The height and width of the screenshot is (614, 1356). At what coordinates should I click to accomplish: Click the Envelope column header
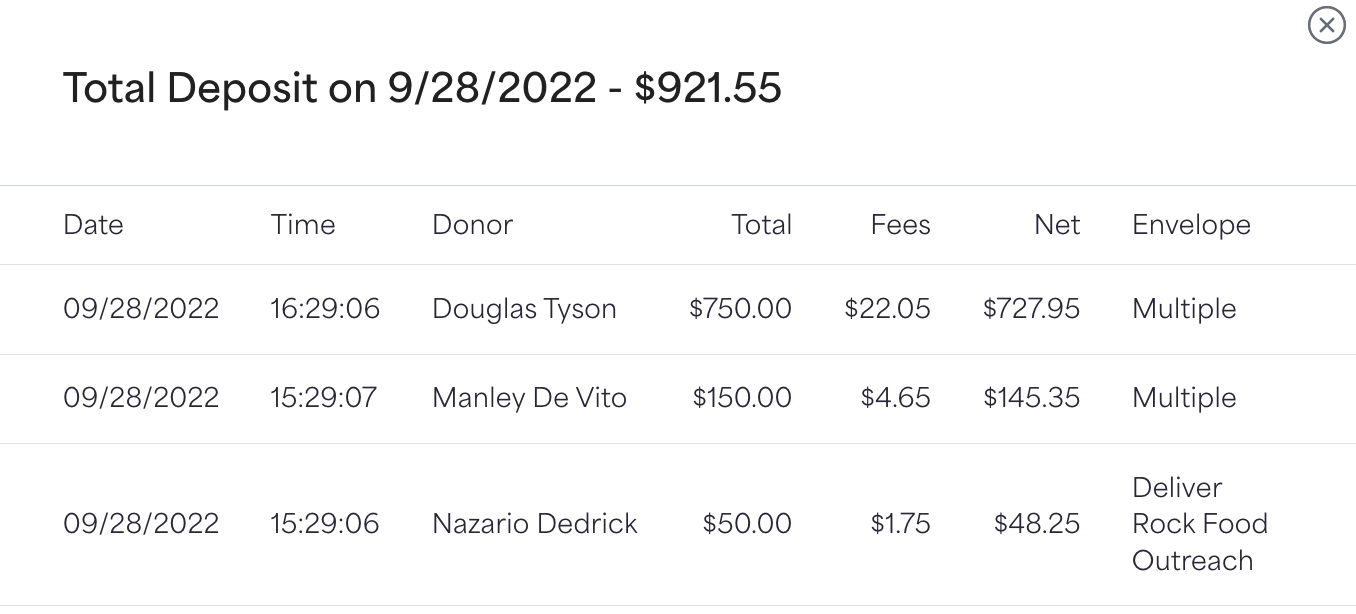click(1191, 225)
